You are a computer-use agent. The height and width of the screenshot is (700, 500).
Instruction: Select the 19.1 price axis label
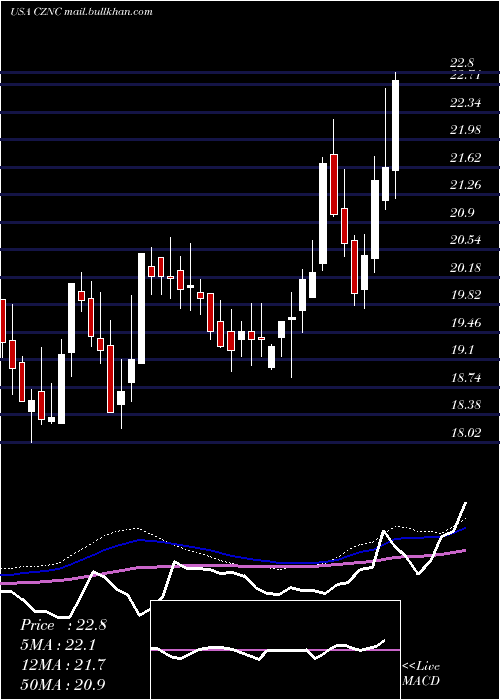463,350
